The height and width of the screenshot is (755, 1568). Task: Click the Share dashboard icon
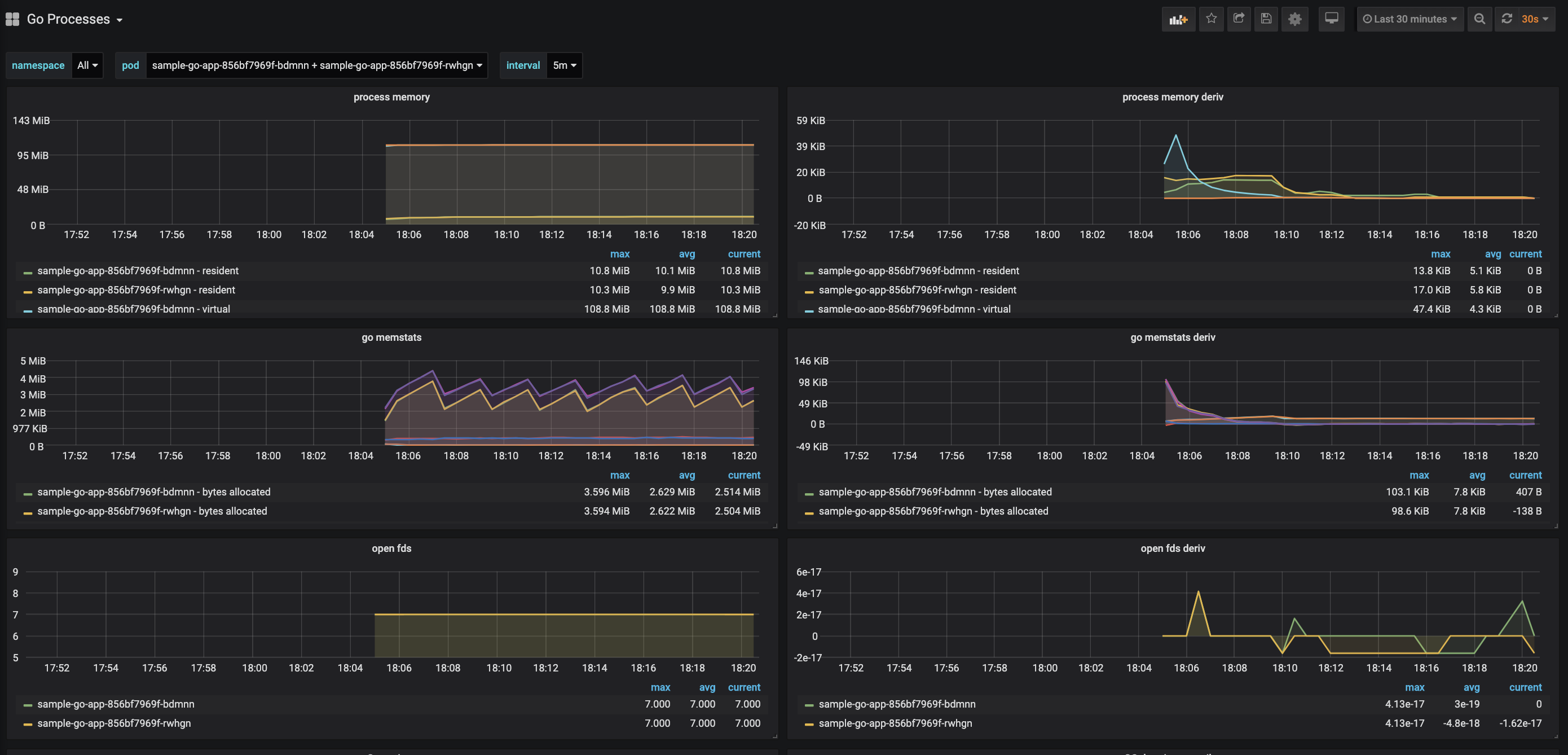1239,19
